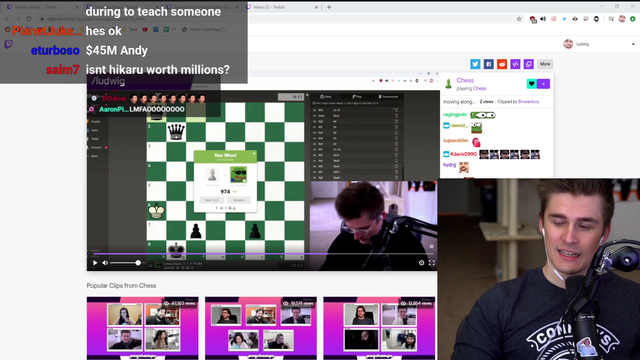Select the Game tab in chess panel
Viewport: 640px width, 360px height.
click(x=326, y=97)
